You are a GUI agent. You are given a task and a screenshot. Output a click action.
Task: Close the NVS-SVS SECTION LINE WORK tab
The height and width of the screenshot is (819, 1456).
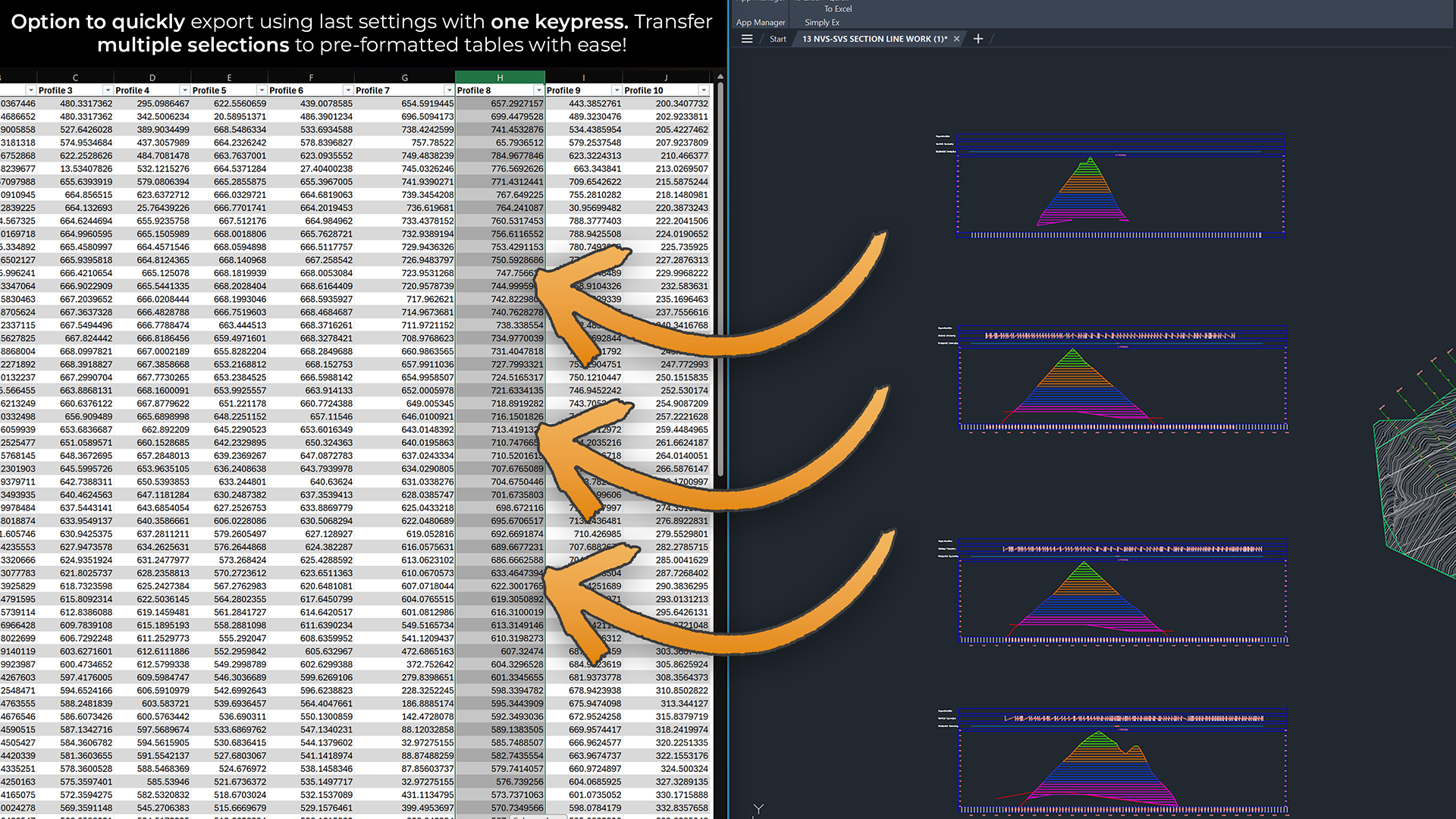pos(957,39)
